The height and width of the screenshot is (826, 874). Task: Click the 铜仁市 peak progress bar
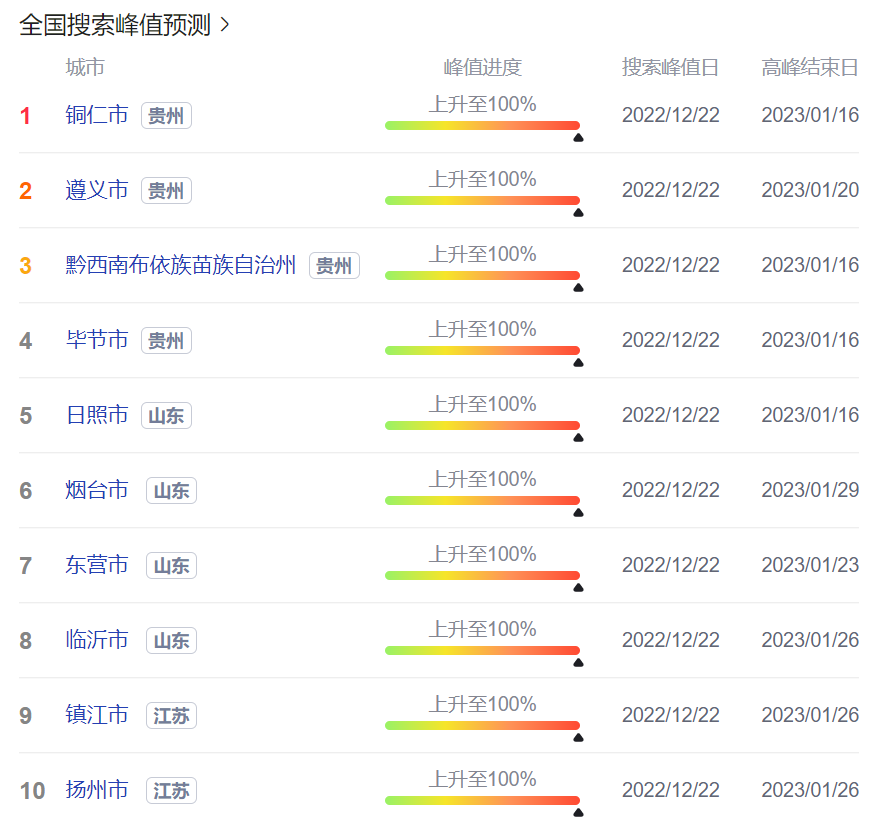[483, 125]
